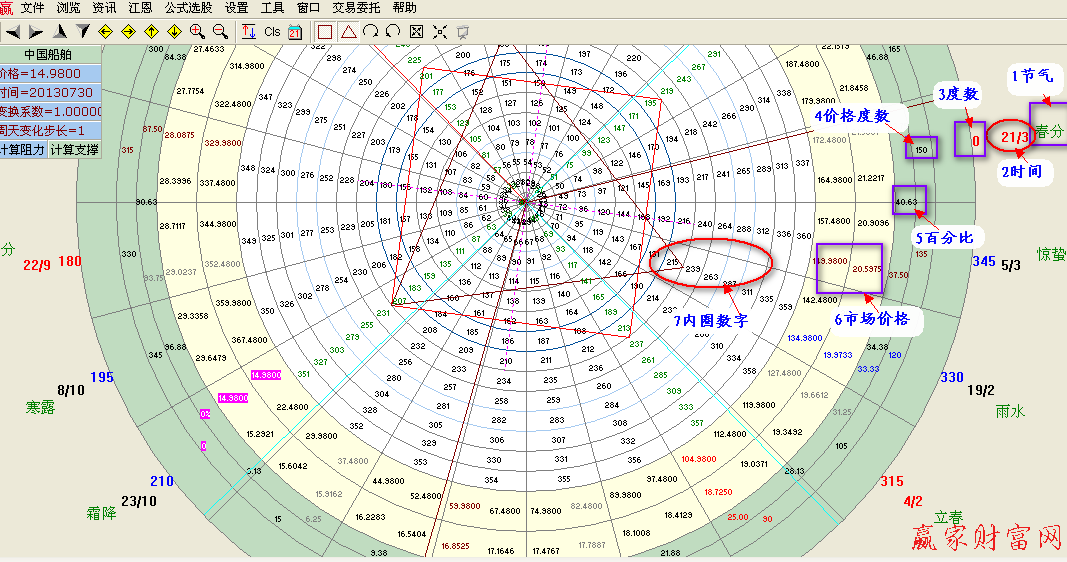Click the 计算阻力 button
1067x562 pixels.
23,149
